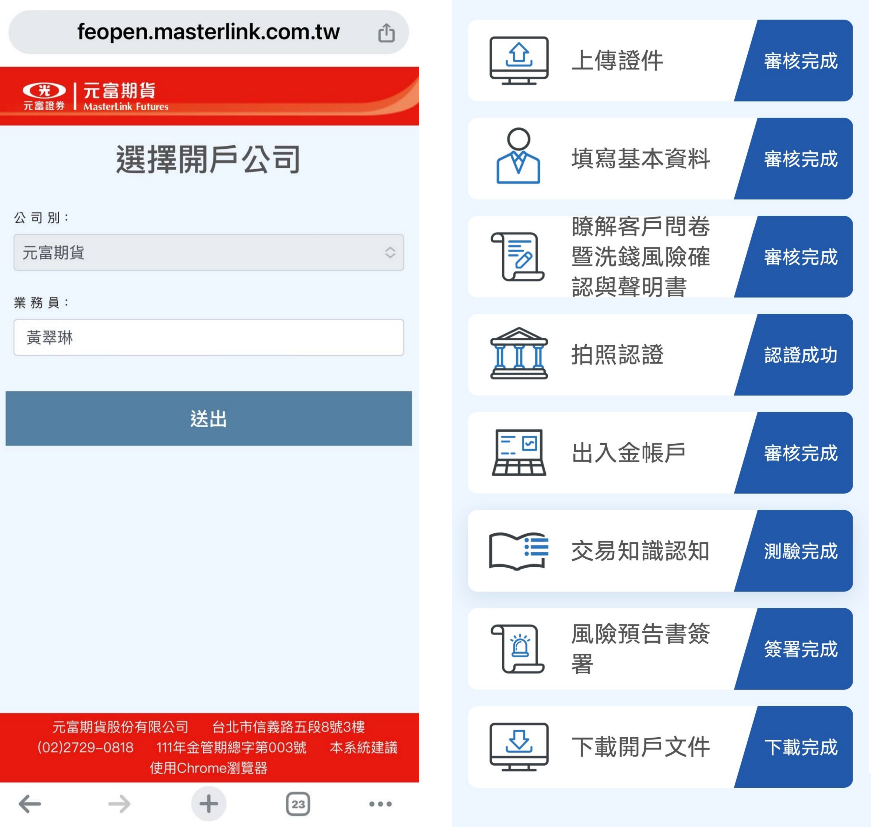
Task: Click the 測驗完成 status badge
Action: pos(800,551)
